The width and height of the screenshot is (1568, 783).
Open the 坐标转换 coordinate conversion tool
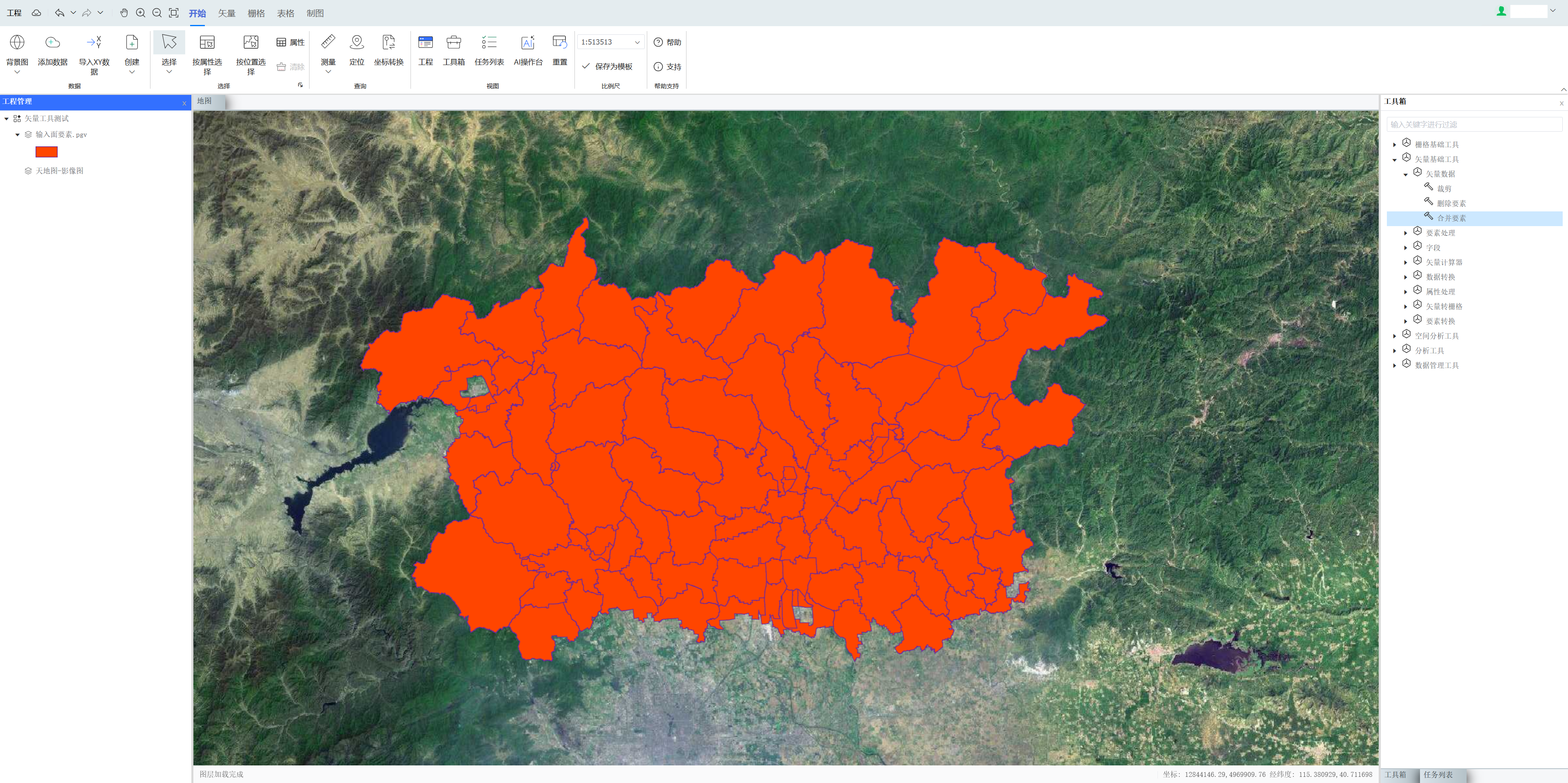coord(388,43)
